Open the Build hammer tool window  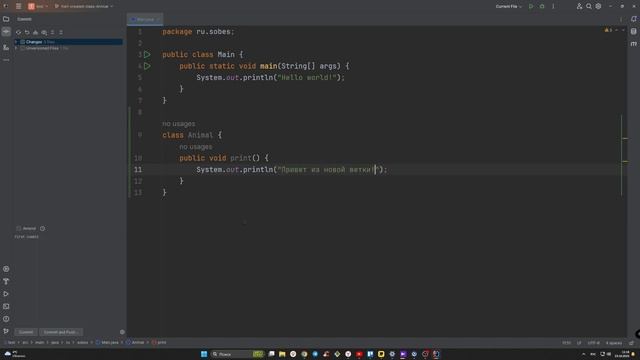pyautogui.click(x=6, y=282)
